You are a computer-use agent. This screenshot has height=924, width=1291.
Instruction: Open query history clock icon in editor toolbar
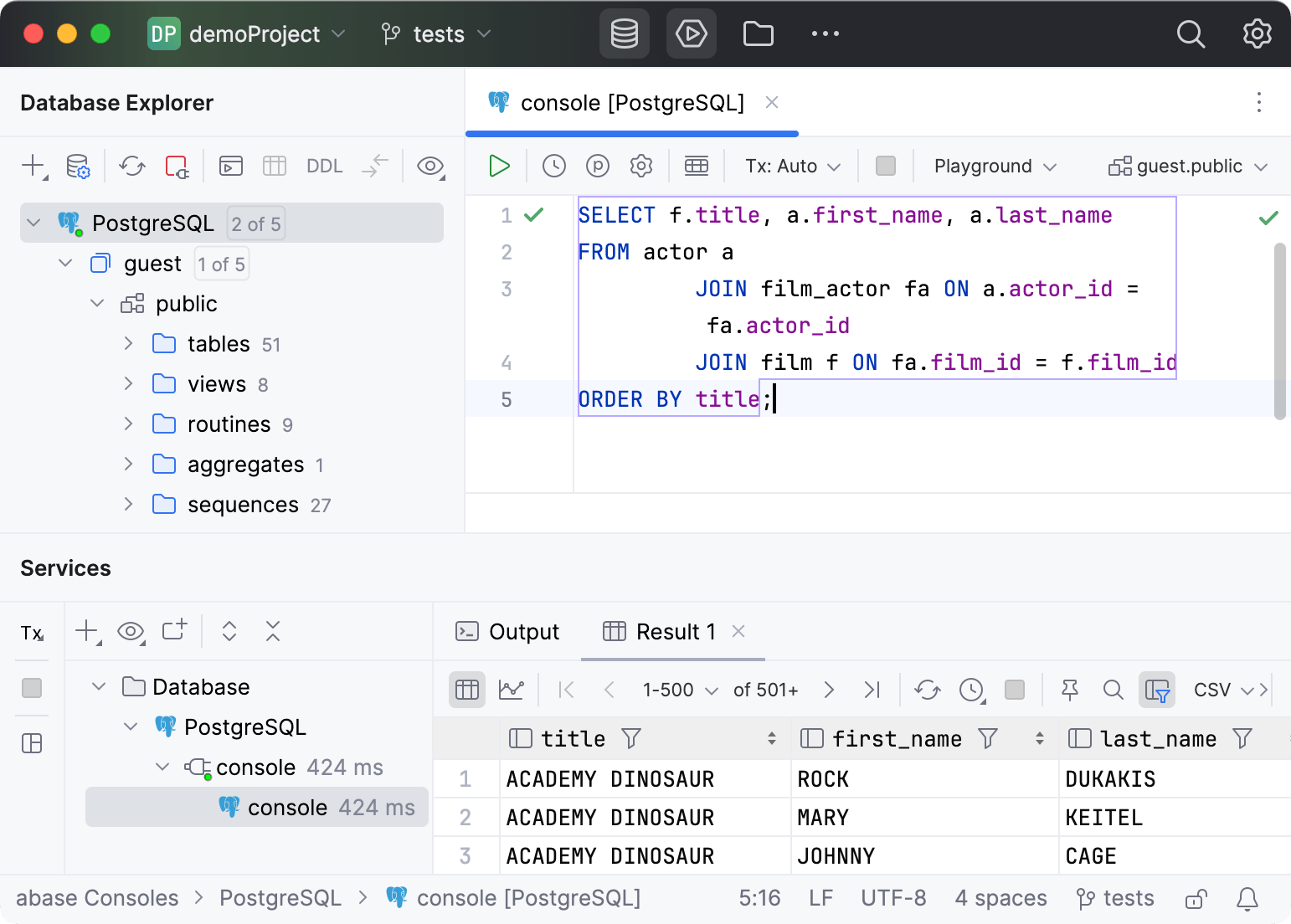(553, 166)
